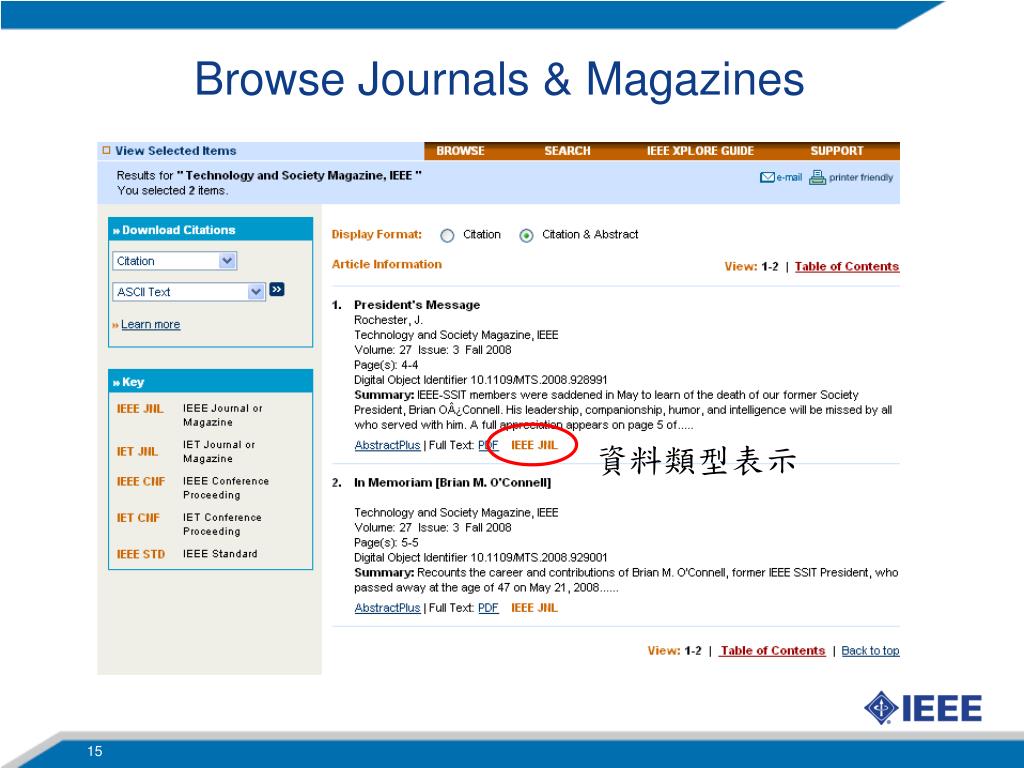Click the IET JNL entry in the Key

[137, 451]
